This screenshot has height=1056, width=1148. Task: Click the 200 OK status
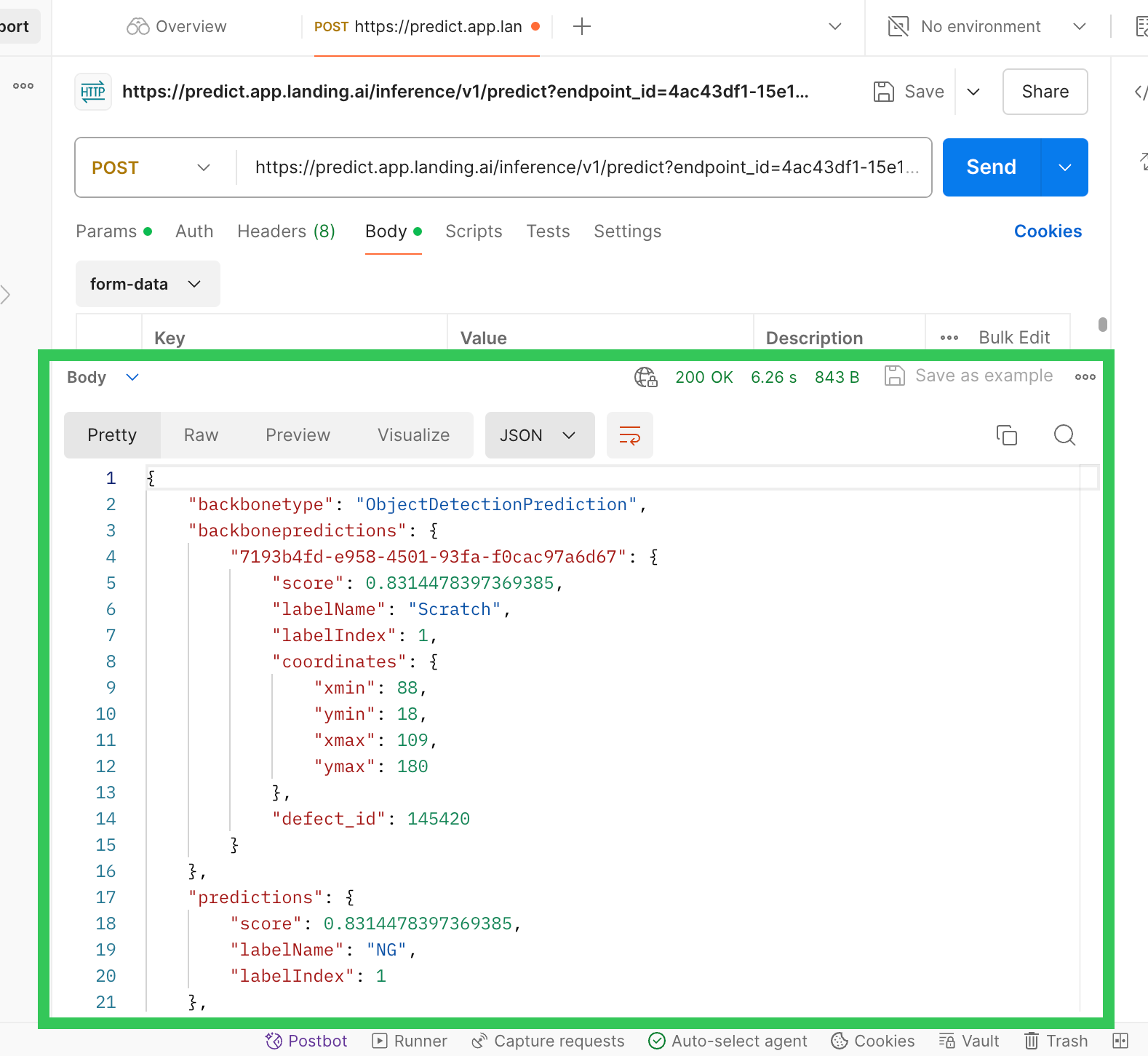tap(704, 377)
